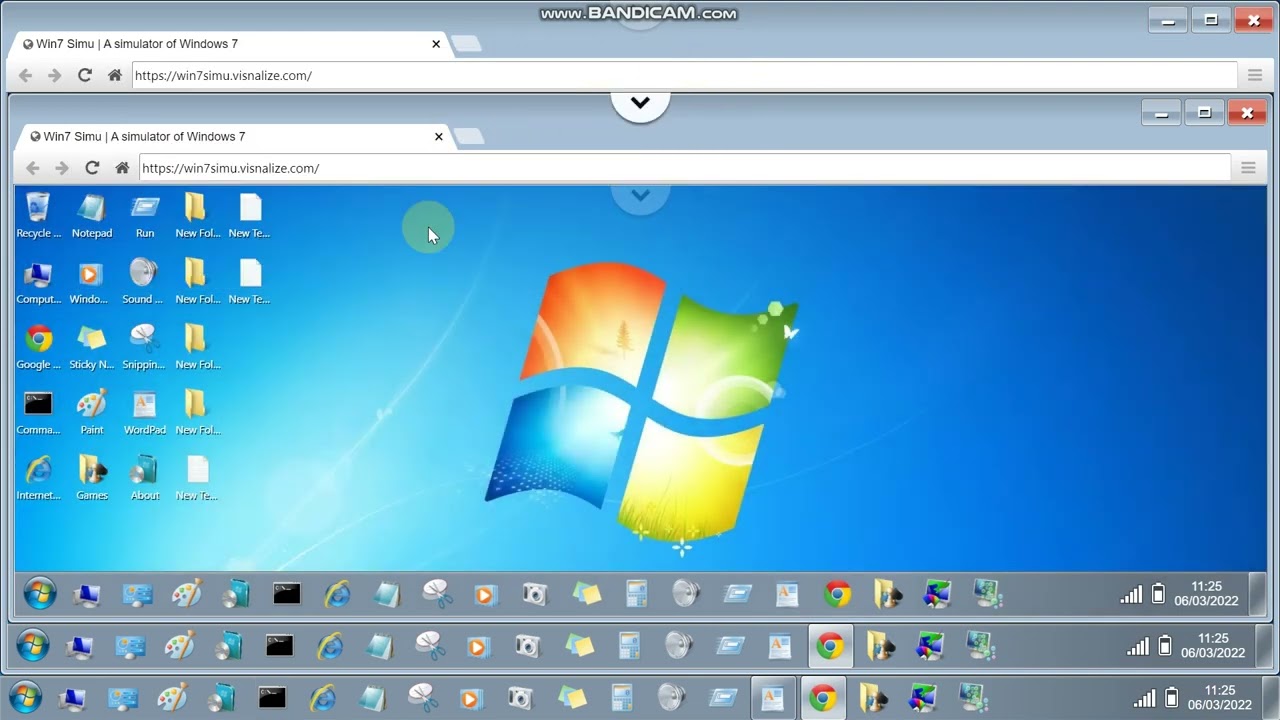Open the Paint desktop icon
1280x720 pixels.
(x=91, y=413)
